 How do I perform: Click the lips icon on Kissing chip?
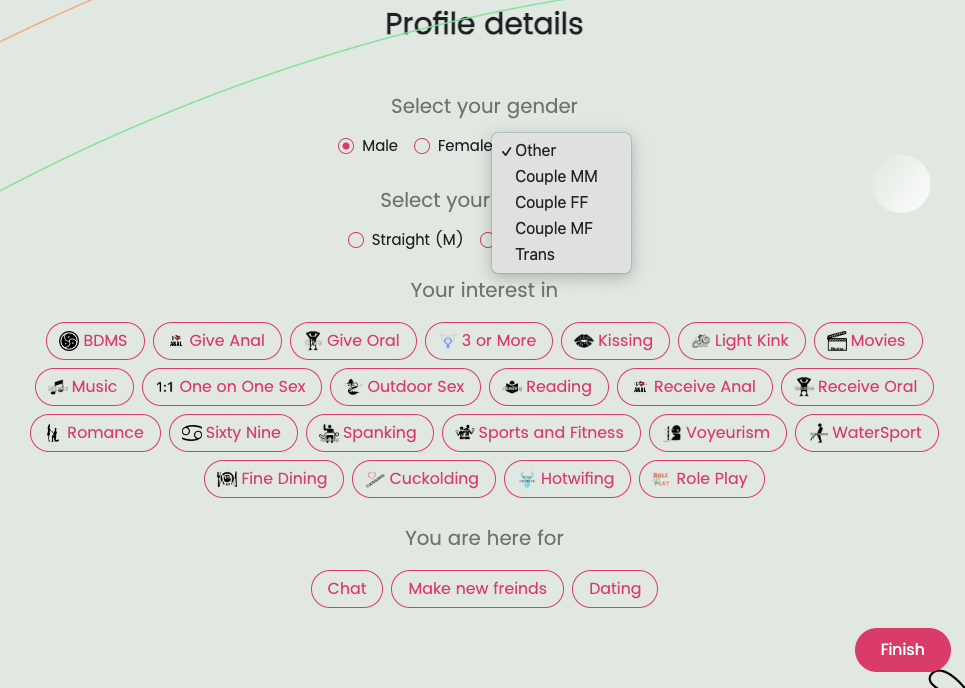click(584, 341)
